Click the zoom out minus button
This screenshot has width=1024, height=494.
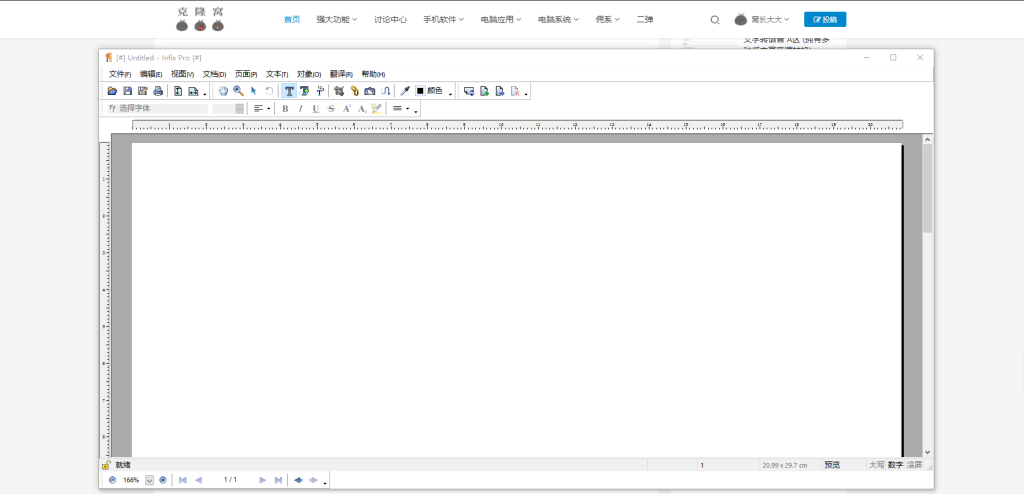112,480
